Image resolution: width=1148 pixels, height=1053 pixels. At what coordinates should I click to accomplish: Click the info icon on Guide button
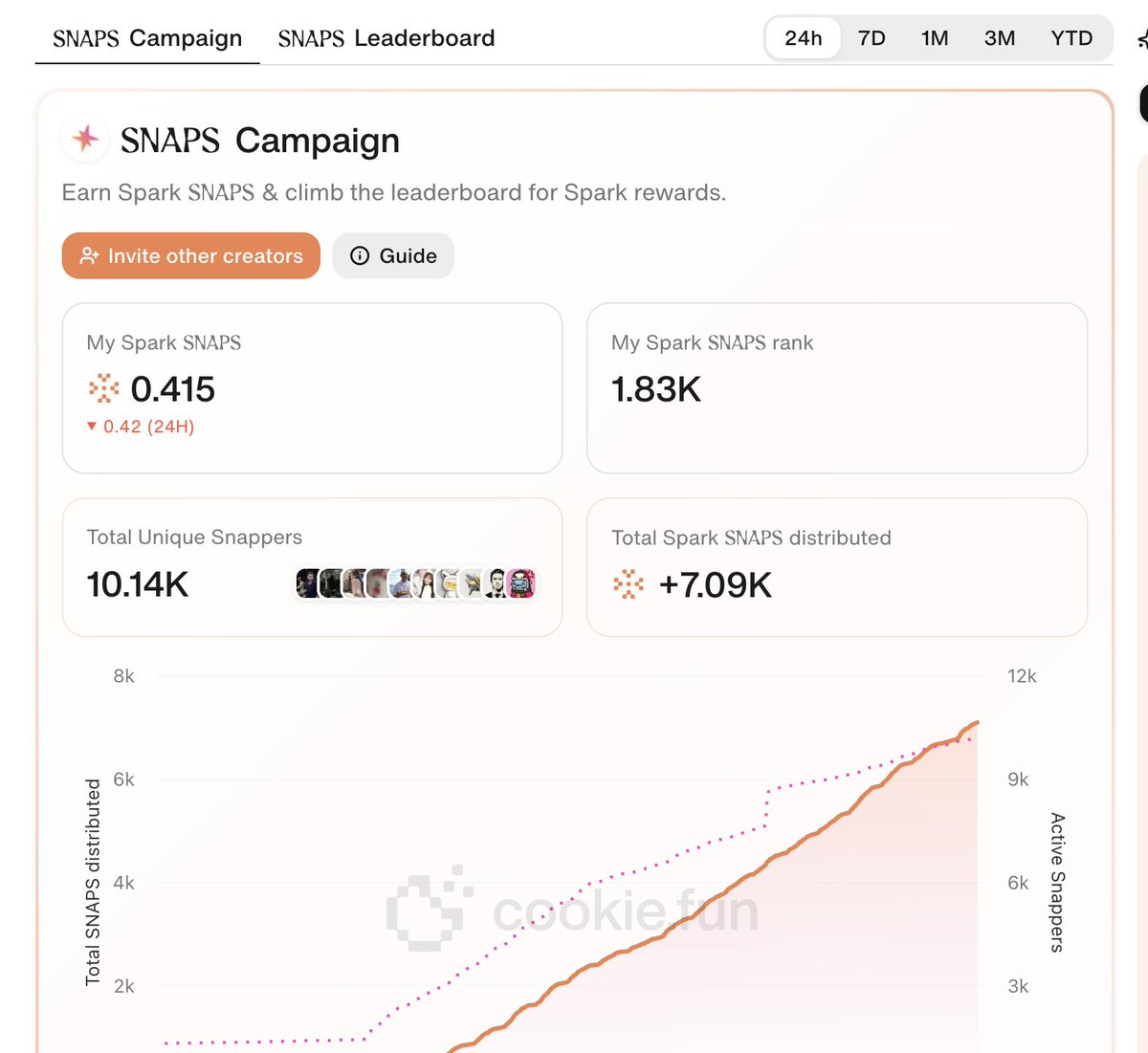(360, 255)
